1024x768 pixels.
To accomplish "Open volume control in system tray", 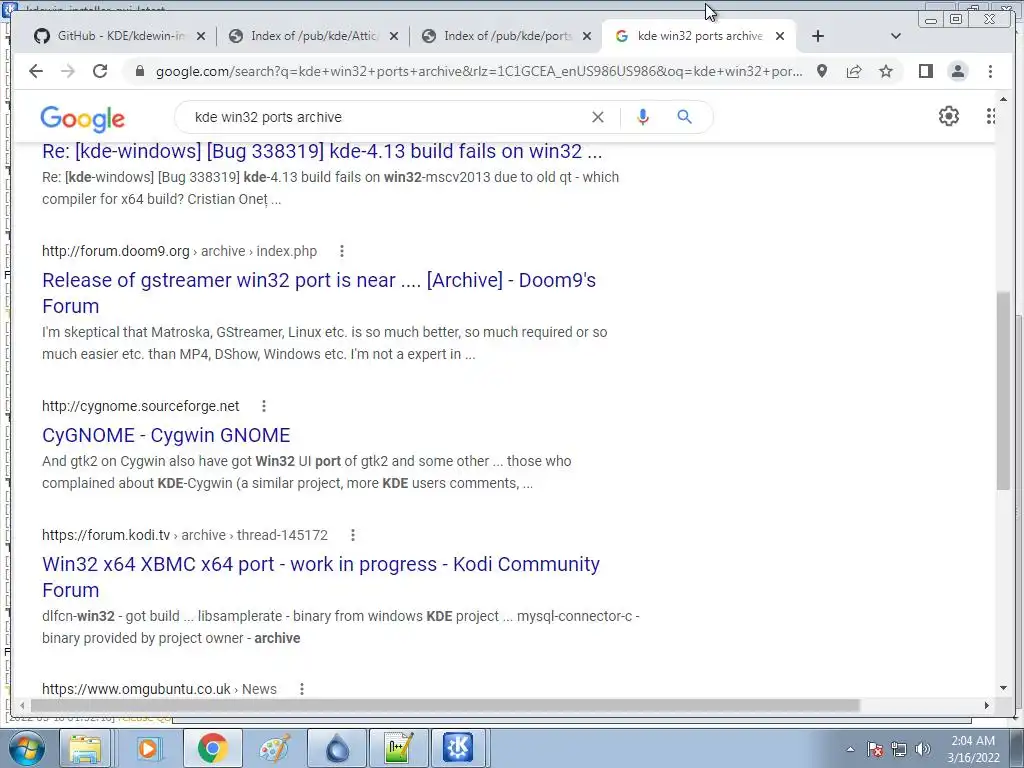I will (923, 749).
